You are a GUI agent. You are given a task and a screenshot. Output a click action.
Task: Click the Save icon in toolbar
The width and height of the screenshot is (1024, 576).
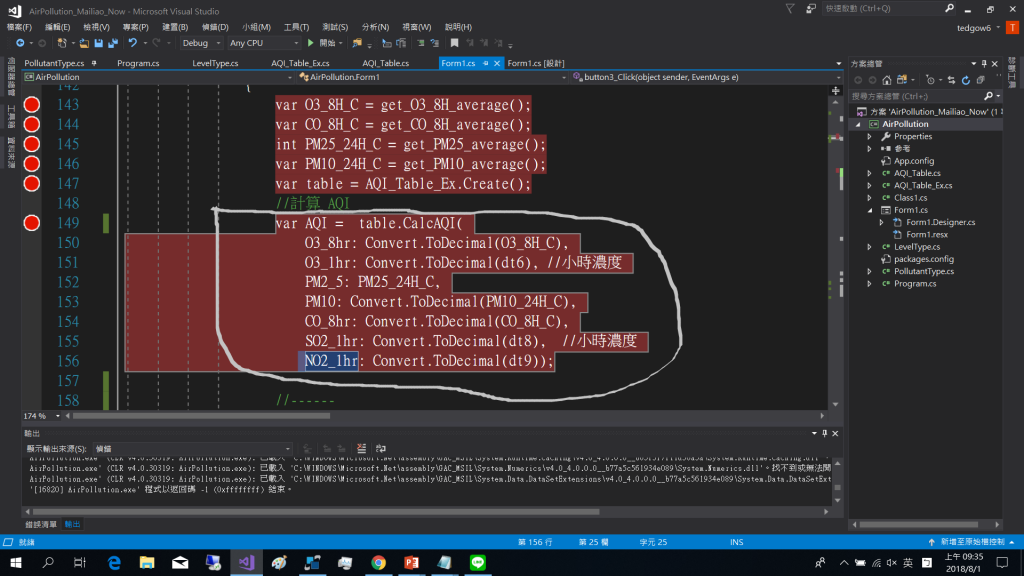click(99, 43)
